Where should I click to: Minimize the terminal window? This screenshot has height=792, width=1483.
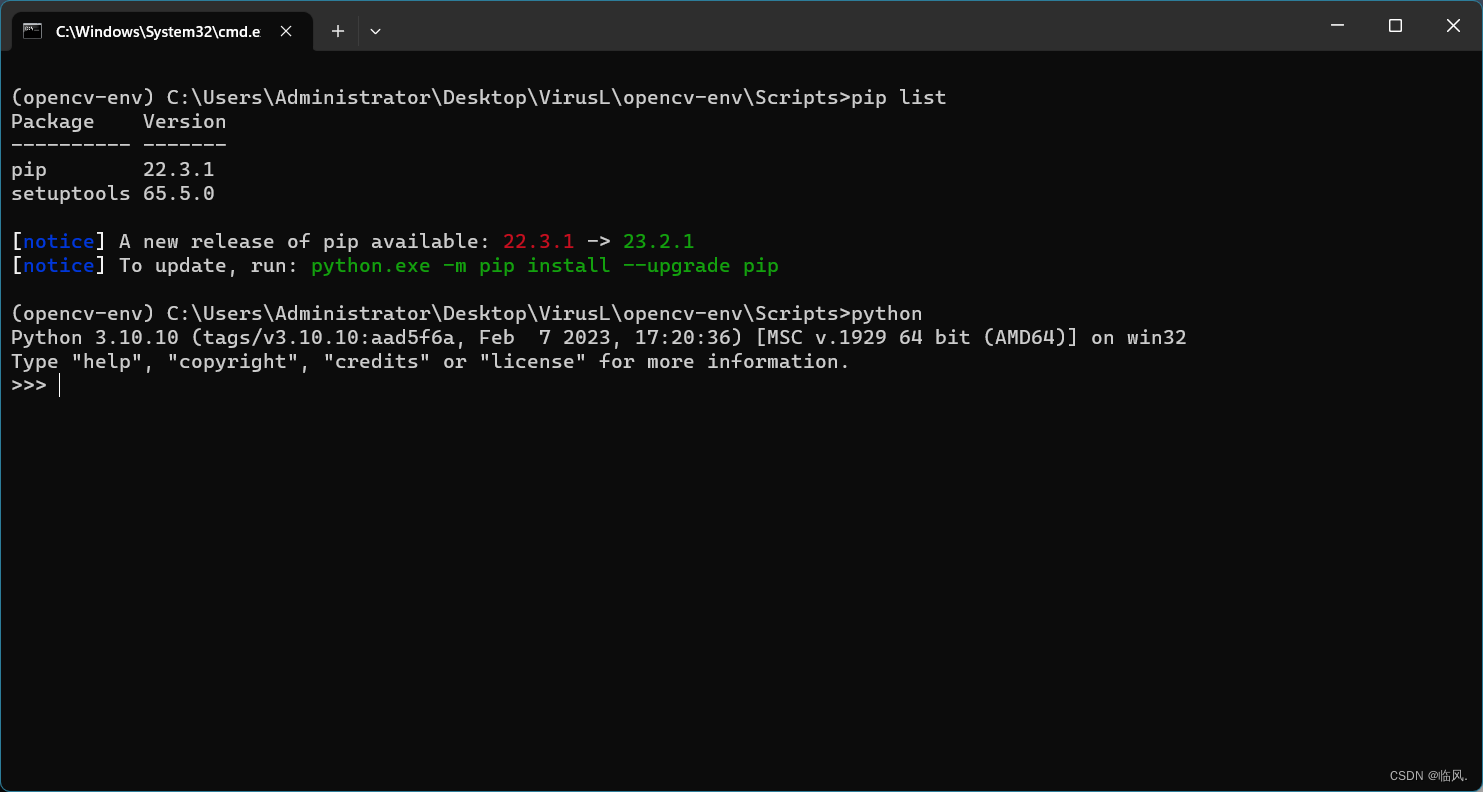1337,26
